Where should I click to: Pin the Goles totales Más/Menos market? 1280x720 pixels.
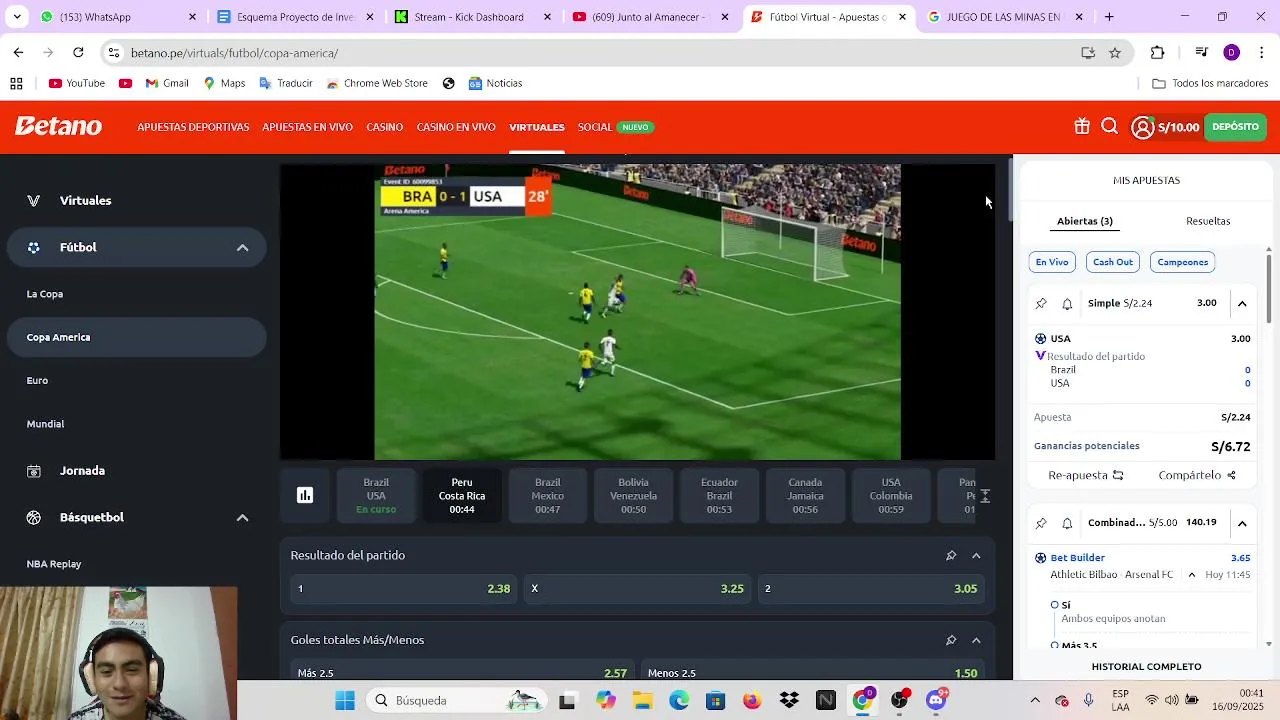click(951, 640)
